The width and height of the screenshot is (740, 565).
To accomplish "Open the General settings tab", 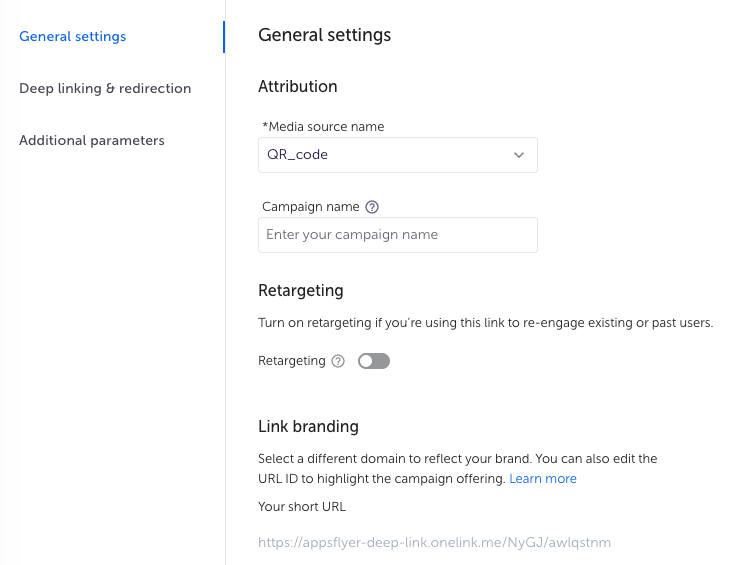I will click(73, 36).
